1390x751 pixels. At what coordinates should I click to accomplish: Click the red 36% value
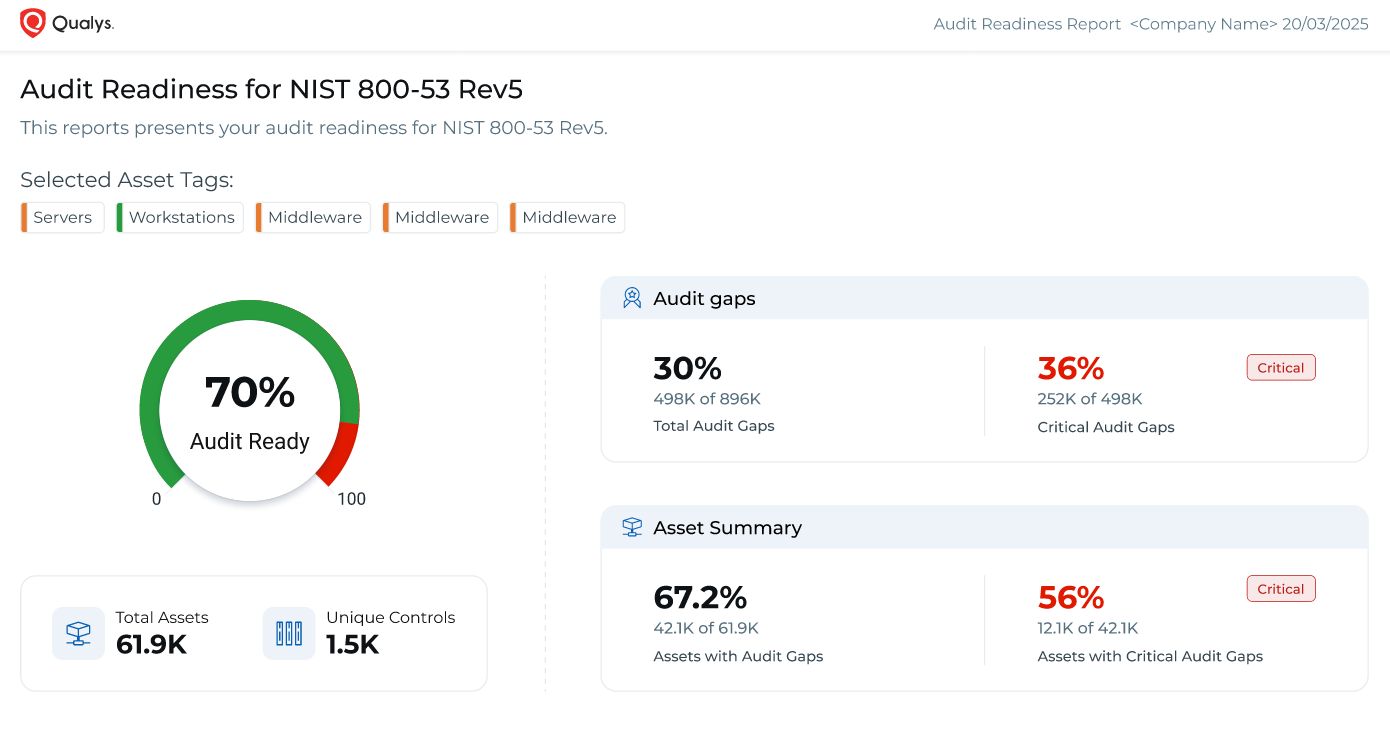coord(1071,369)
